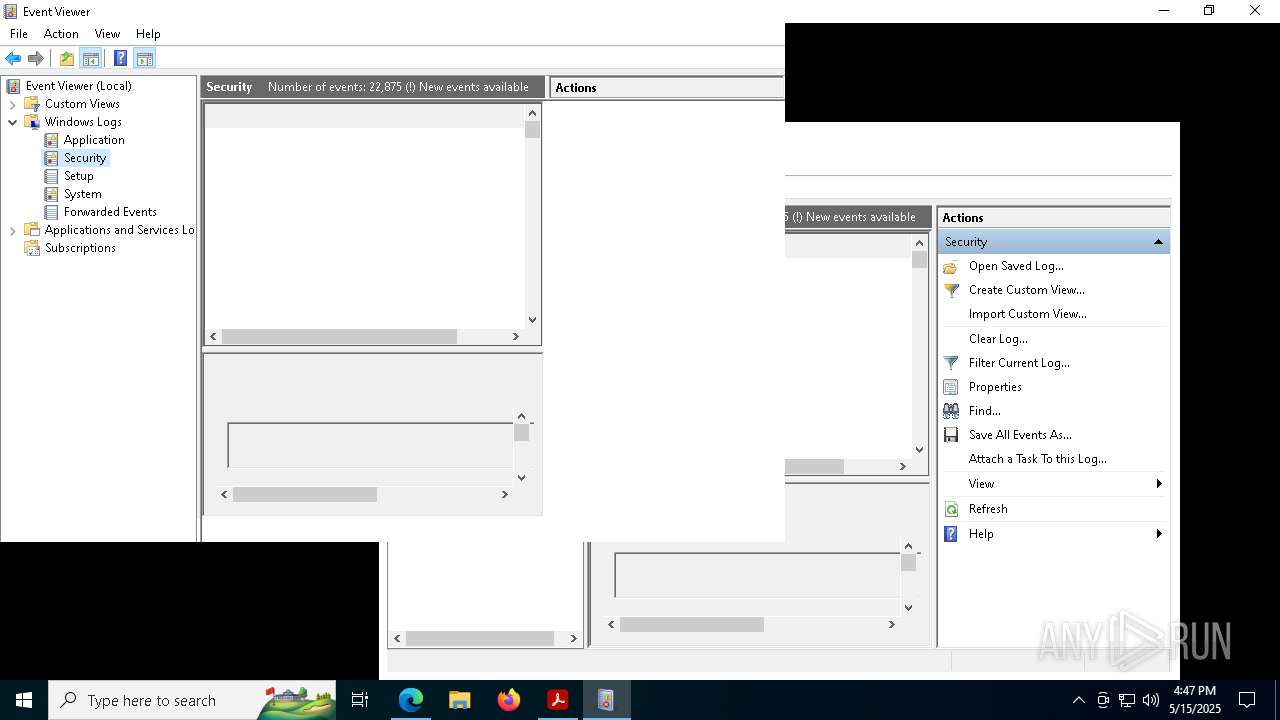Select the Forwarded Events log

(x=110, y=212)
